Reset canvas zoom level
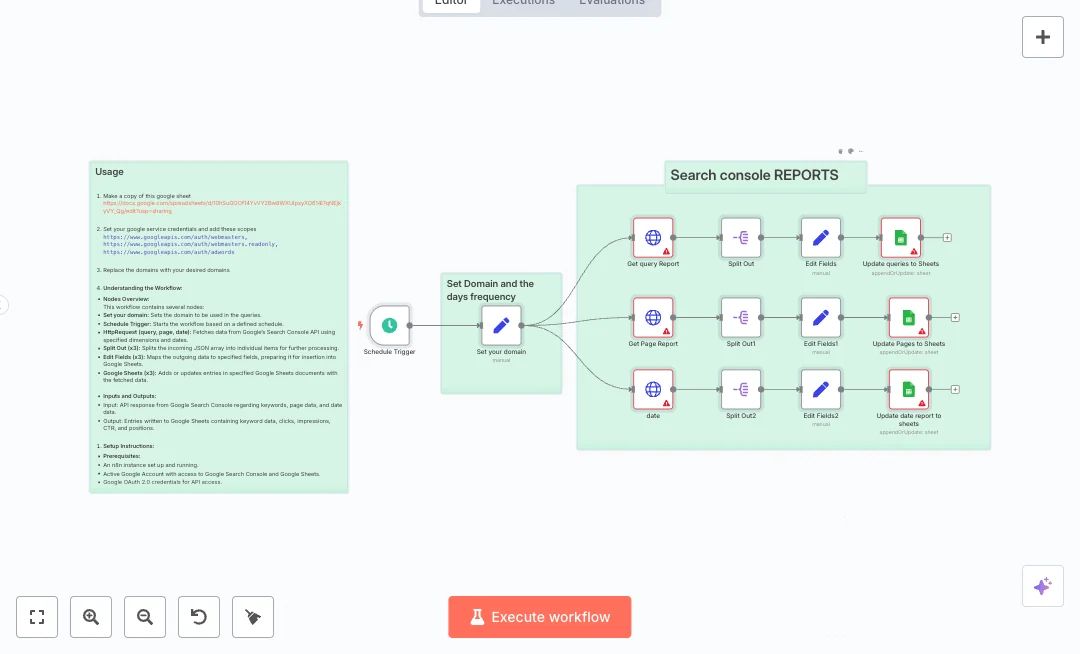 tap(199, 617)
